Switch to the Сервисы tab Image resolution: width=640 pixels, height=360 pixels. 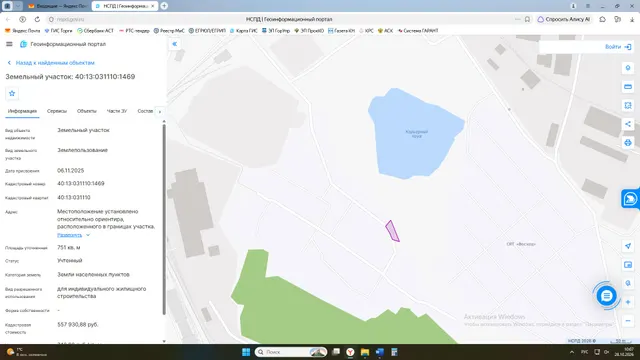[x=57, y=111]
